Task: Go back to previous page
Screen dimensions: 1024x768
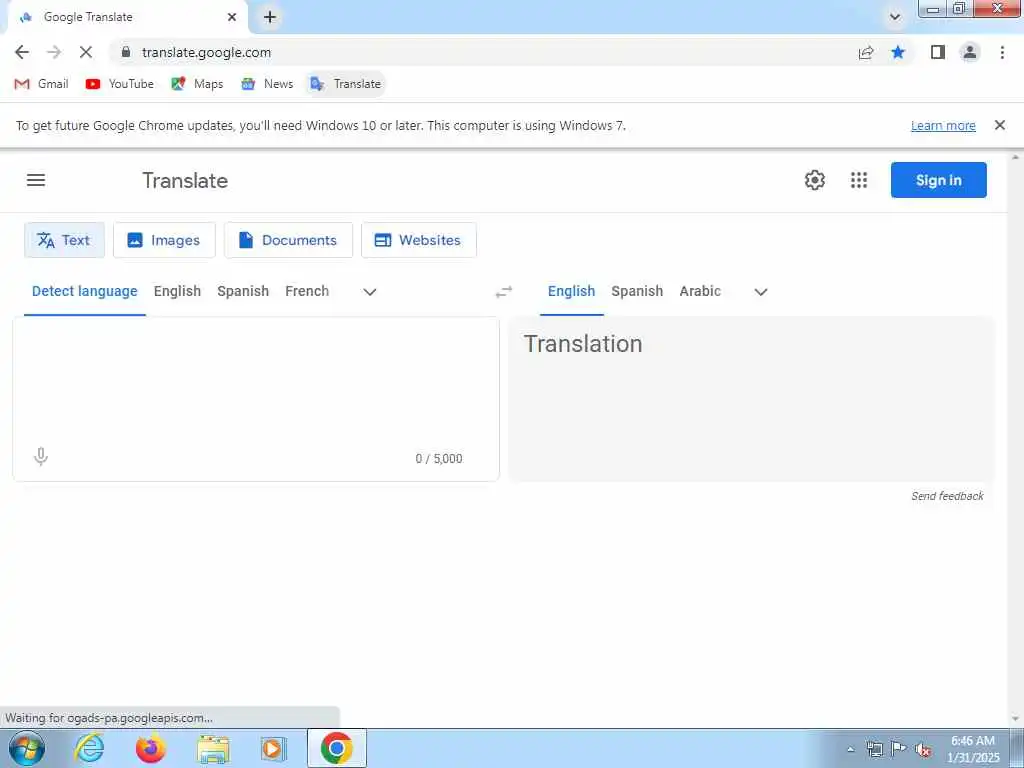Action: tap(22, 52)
